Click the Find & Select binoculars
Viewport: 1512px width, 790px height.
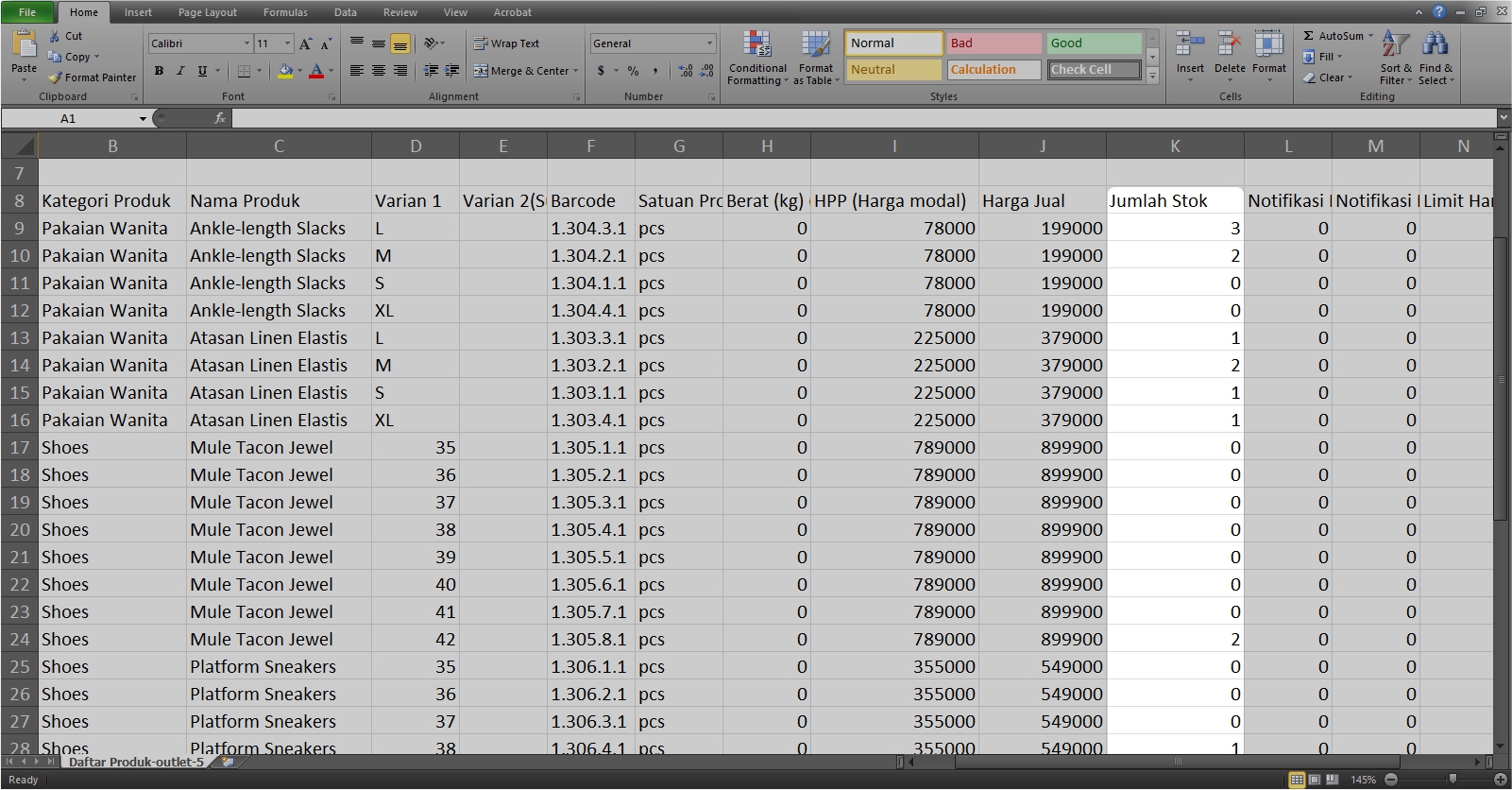click(1435, 44)
